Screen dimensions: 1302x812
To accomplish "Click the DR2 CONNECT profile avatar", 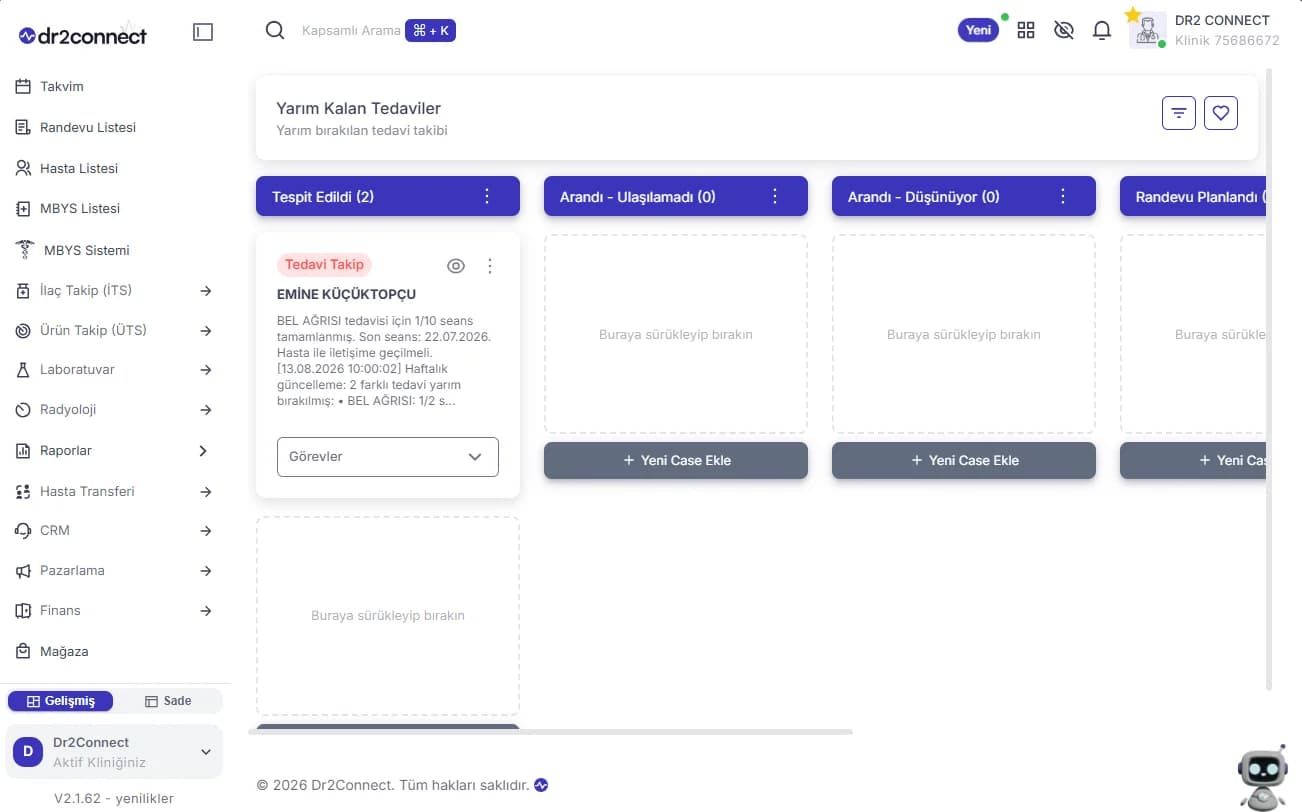I will (x=1147, y=30).
